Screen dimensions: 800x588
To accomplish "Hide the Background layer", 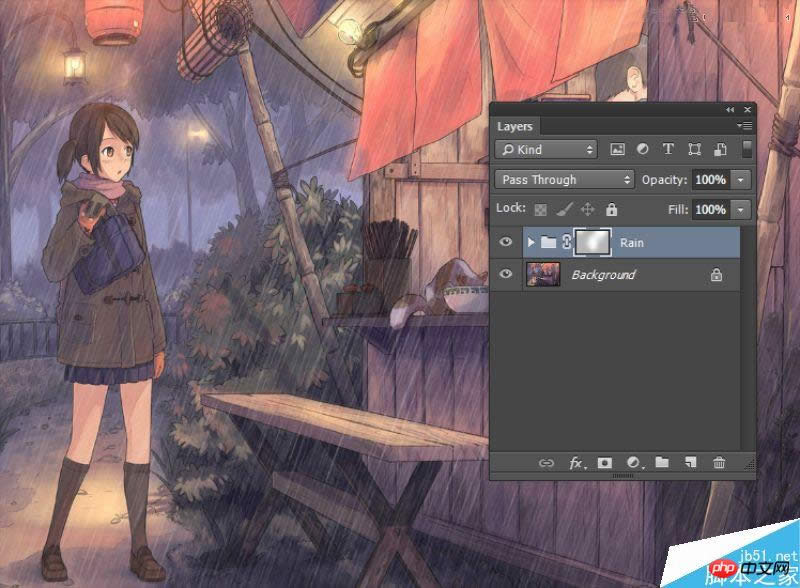I will (506, 274).
